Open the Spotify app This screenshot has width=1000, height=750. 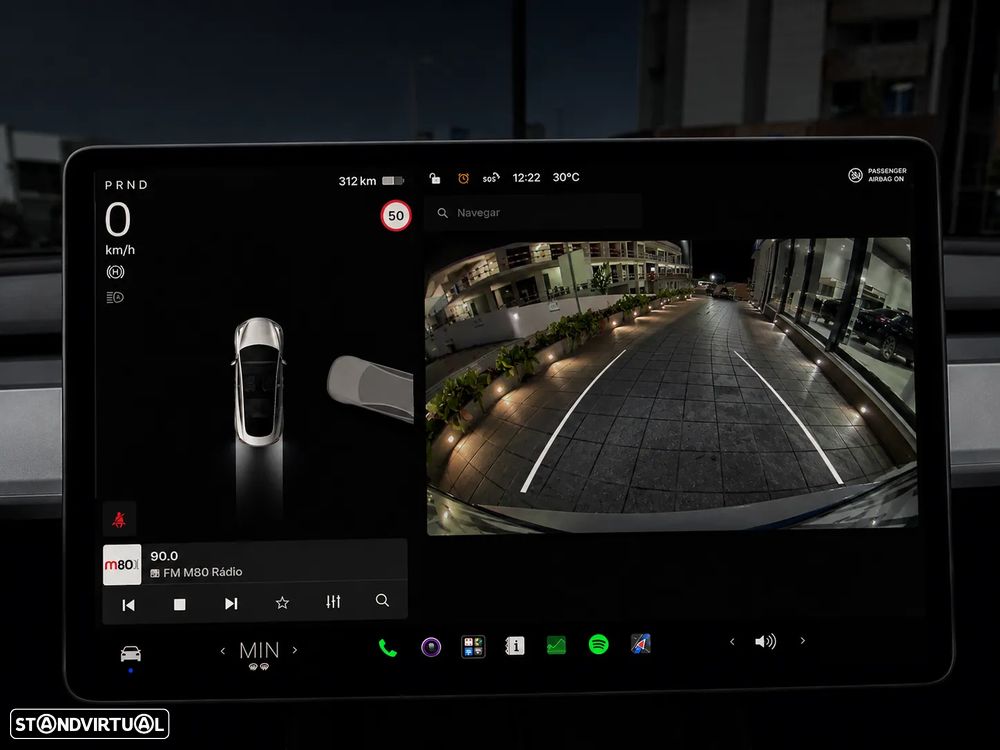coord(598,645)
